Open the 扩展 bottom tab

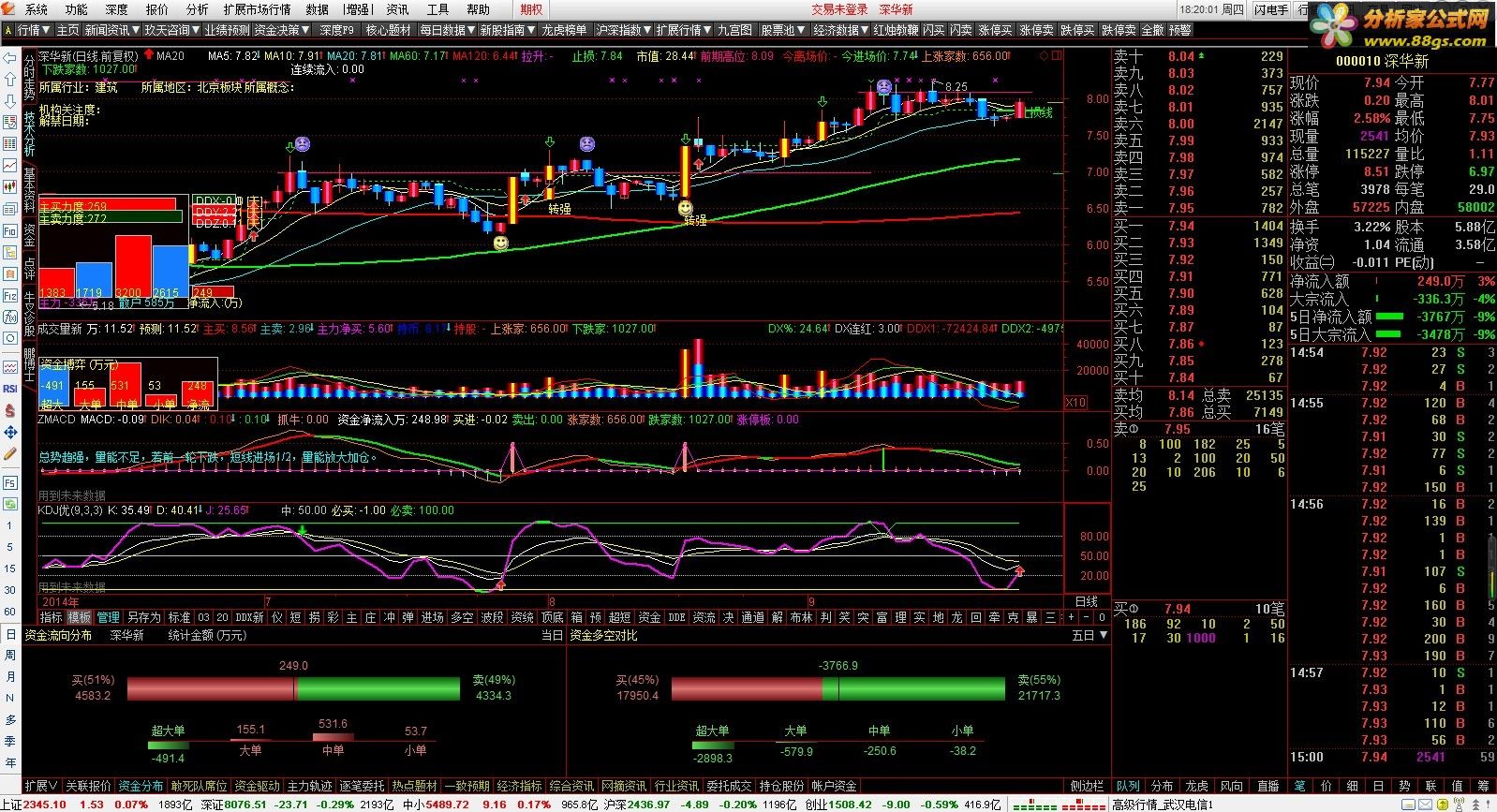click(x=42, y=786)
